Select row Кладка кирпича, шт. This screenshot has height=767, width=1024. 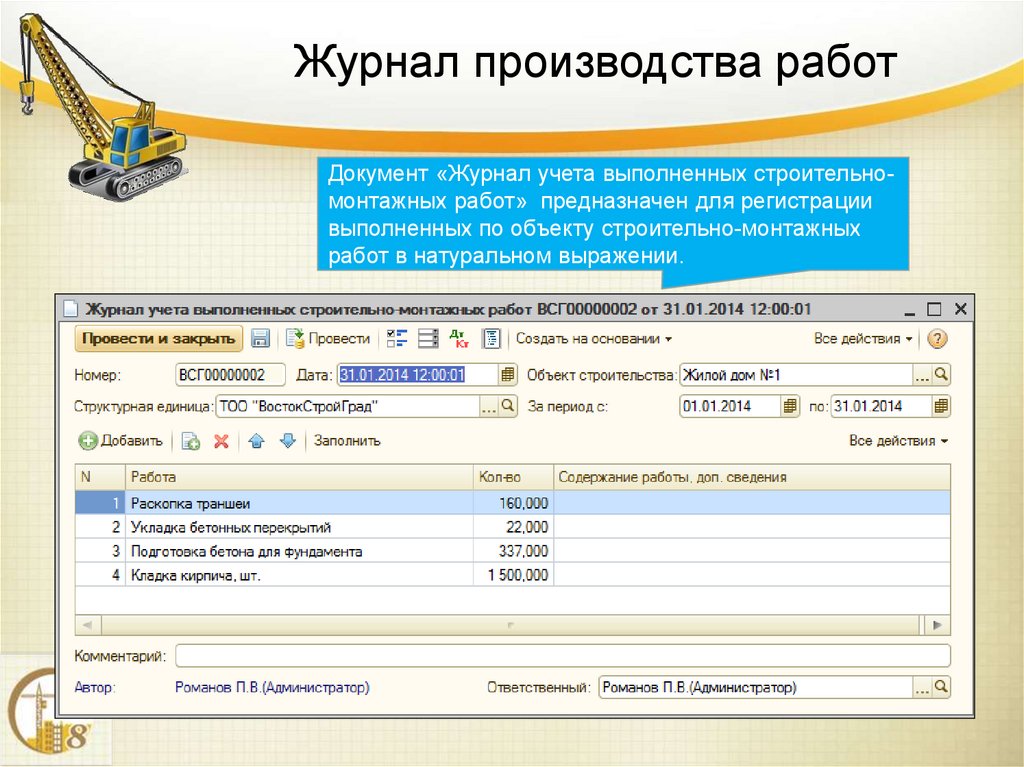[513, 575]
